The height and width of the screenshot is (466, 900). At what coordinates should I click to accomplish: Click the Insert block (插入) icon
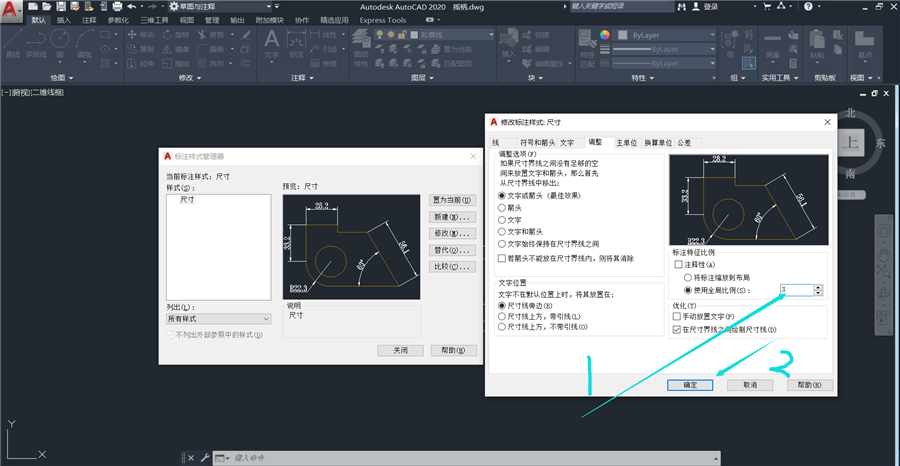click(x=509, y=45)
